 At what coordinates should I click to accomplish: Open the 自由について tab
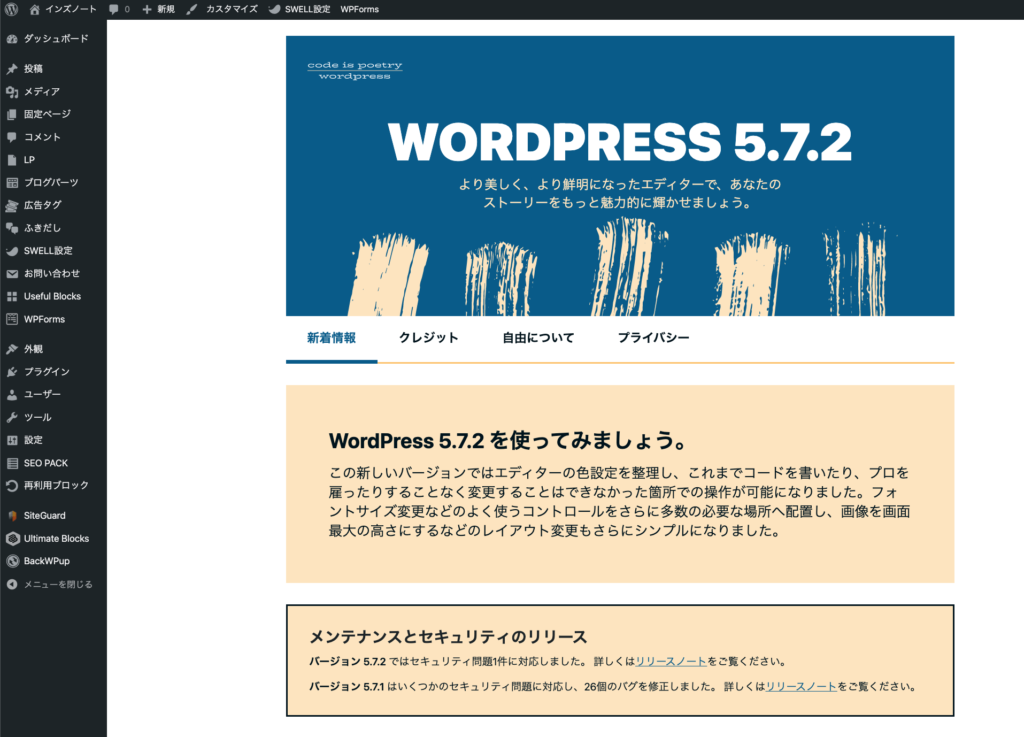(538, 338)
